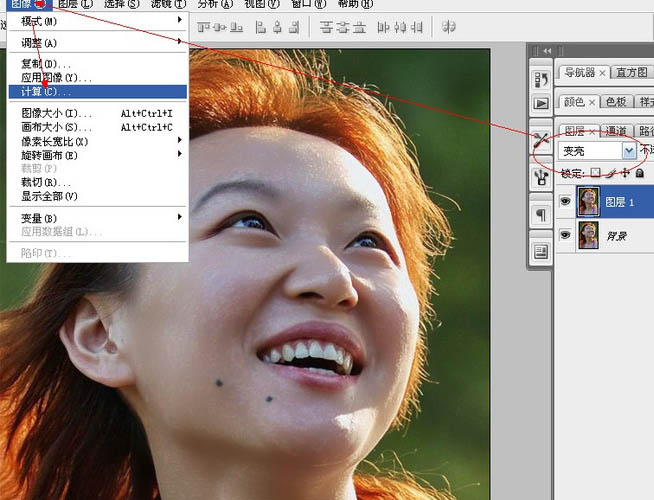Open the Actions panel play icon
Viewport: 654px width, 500px height.
coord(541,103)
